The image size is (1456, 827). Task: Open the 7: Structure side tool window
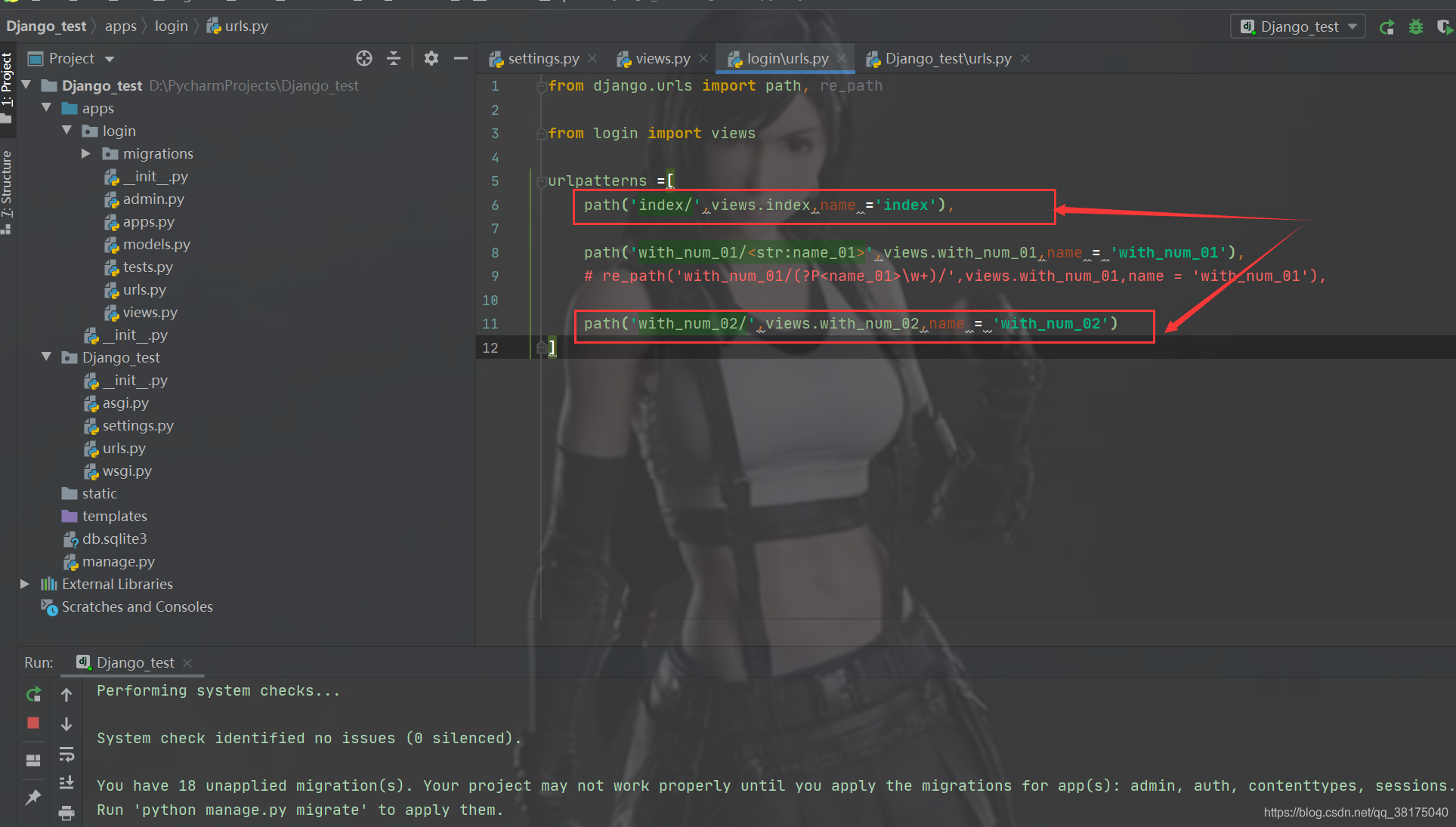click(7, 192)
